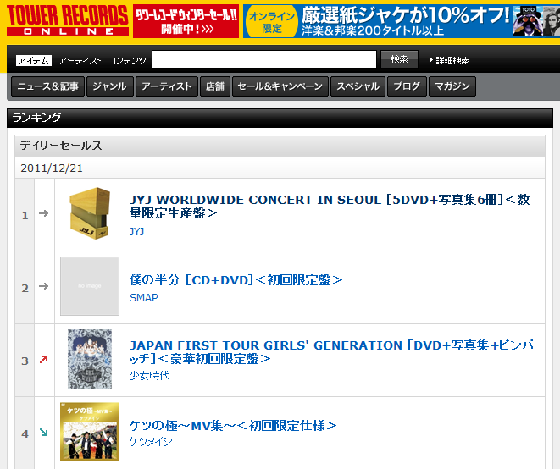Open the ジャンル menu
The image size is (560, 469).
[x=110, y=86]
